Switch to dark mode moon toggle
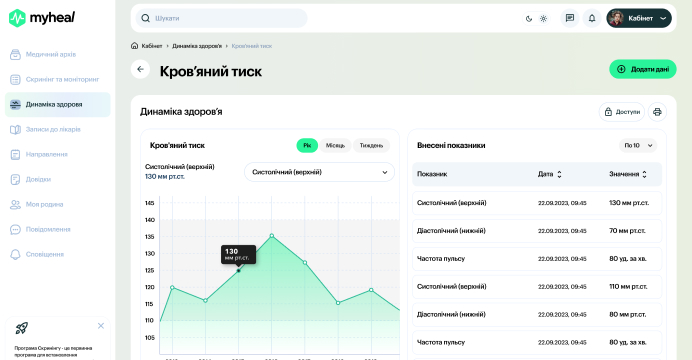The width and height of the screenshot is (692, 360). click(x=529, y=19)
